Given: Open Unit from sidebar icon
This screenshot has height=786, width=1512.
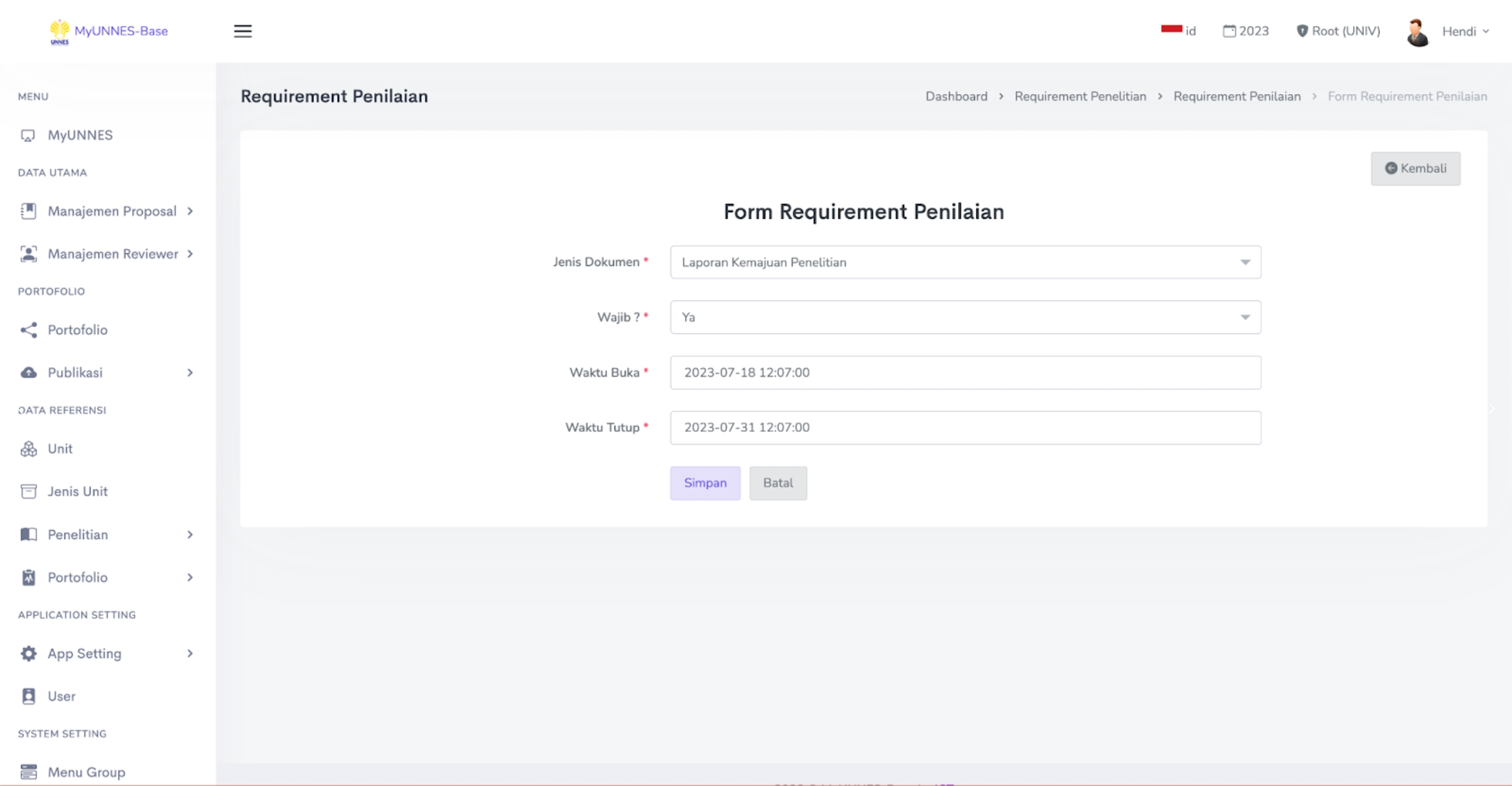Looking at the screenshot, I should point(28,448).
